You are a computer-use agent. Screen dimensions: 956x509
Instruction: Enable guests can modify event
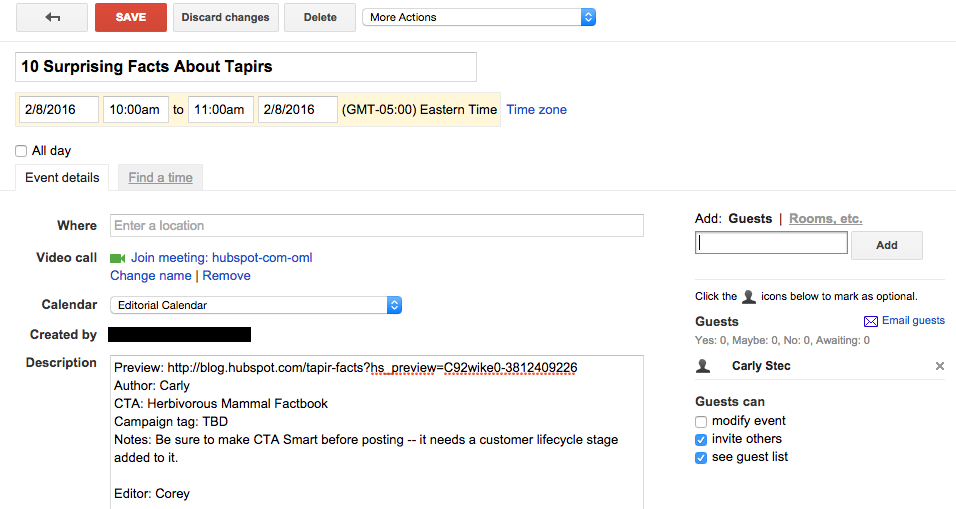tap(701, 421)
